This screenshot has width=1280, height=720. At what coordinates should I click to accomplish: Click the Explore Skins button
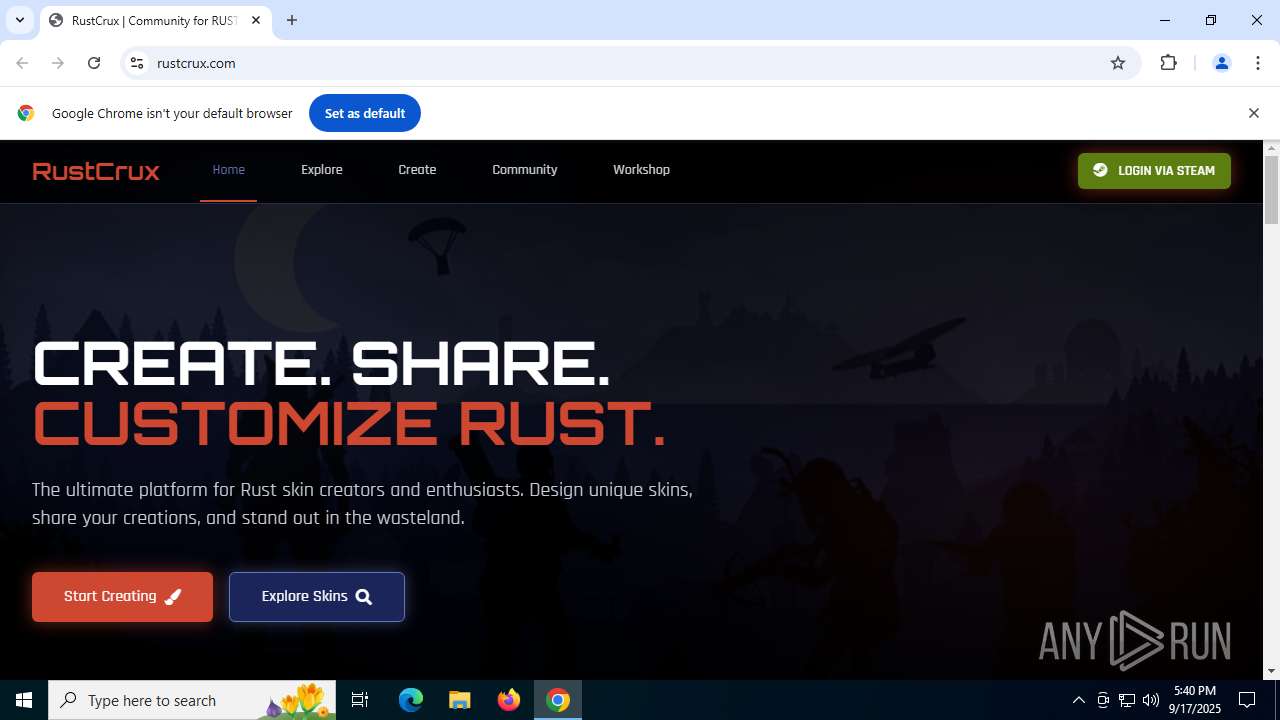317,597
